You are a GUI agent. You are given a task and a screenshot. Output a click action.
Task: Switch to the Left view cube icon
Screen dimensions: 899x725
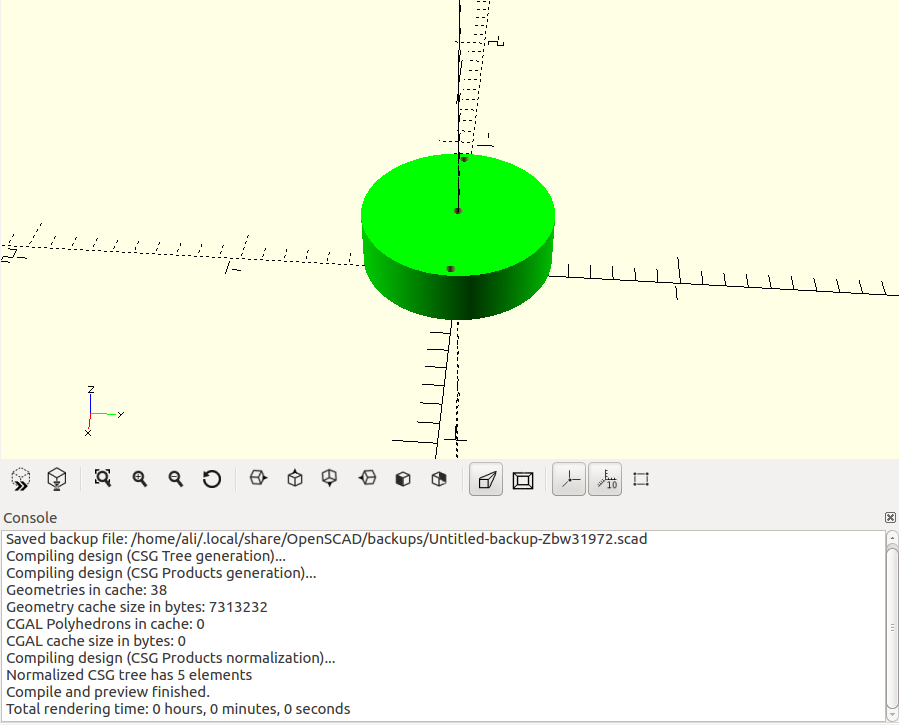(x=367, y=478)
